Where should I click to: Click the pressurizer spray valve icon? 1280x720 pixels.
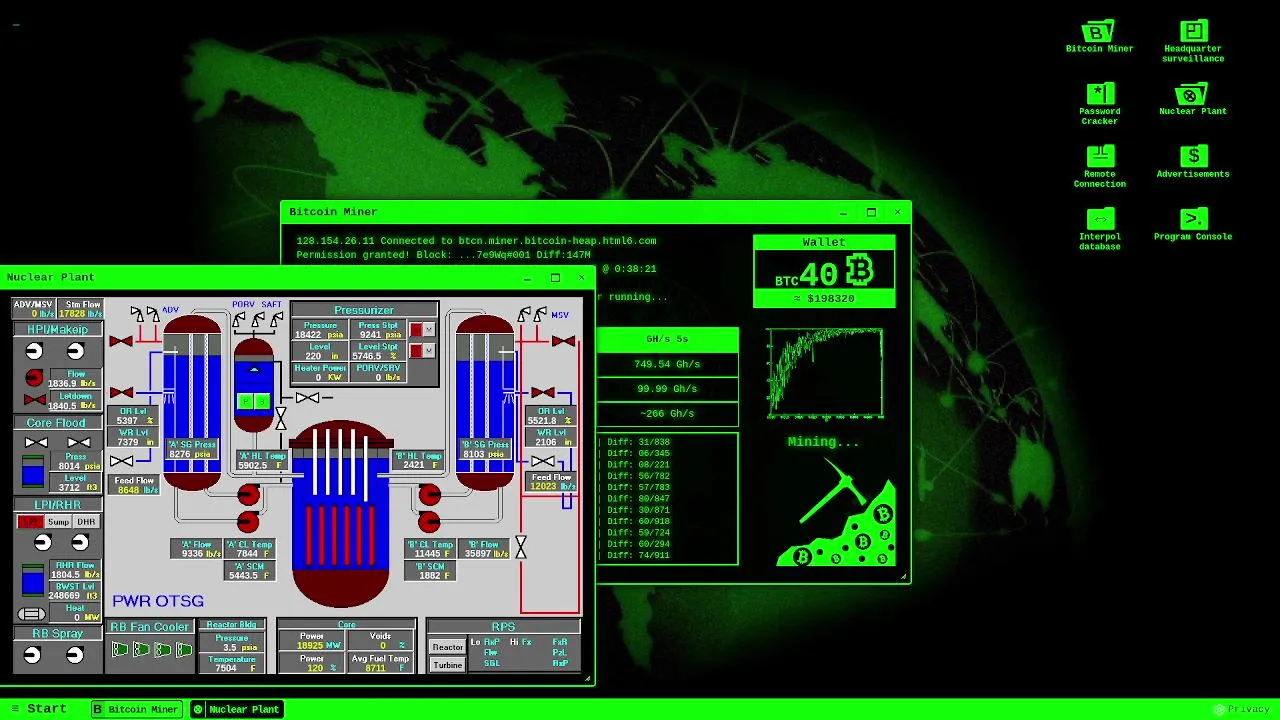pos(307,397)
